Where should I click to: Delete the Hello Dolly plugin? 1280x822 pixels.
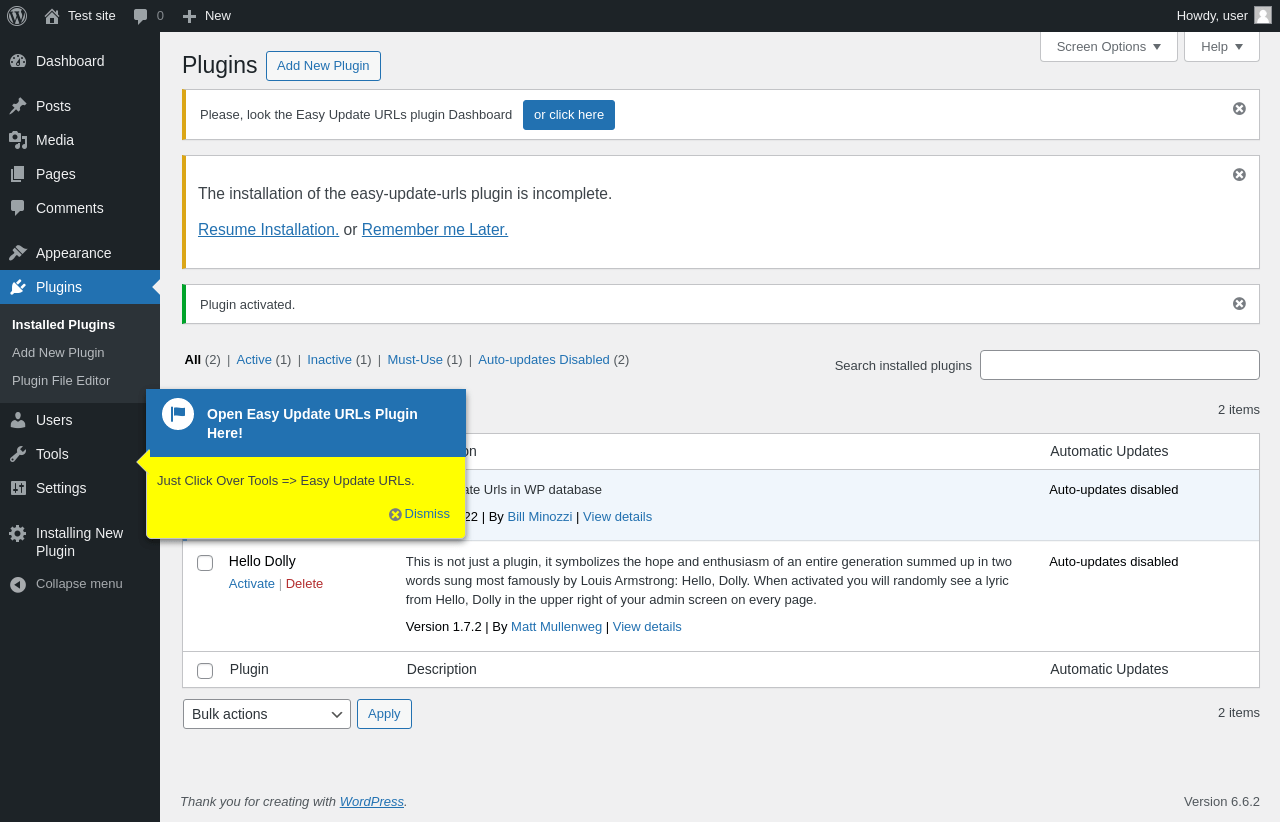304,584
